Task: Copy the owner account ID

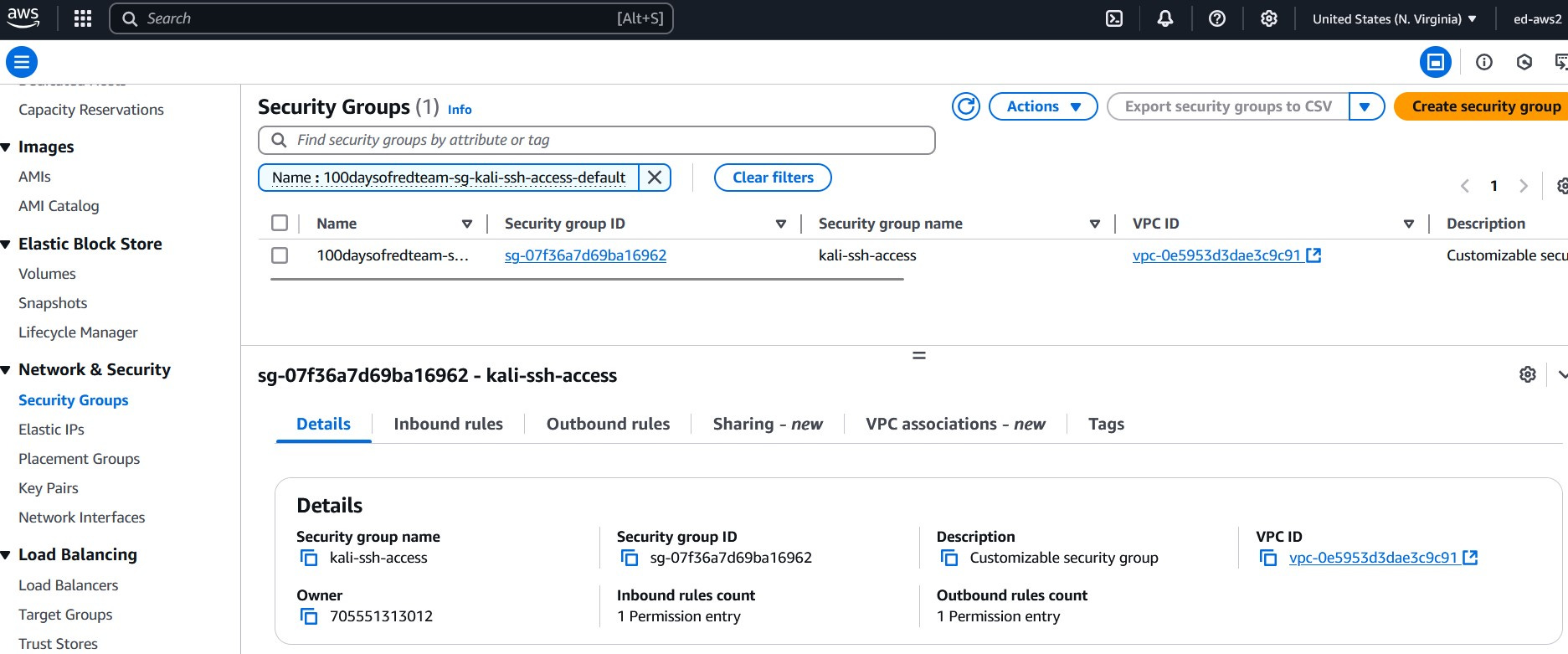Action: click(309, 616)
